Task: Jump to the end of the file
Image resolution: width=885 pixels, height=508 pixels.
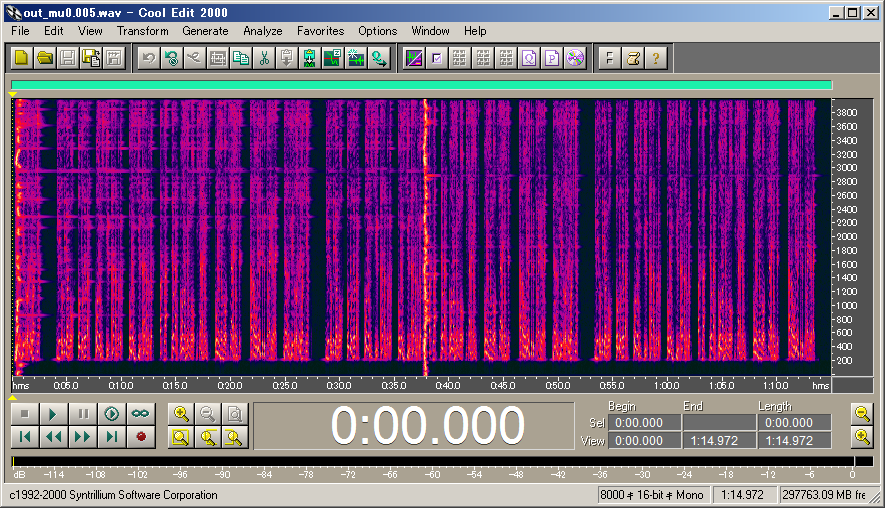Action: coord(112,436)
